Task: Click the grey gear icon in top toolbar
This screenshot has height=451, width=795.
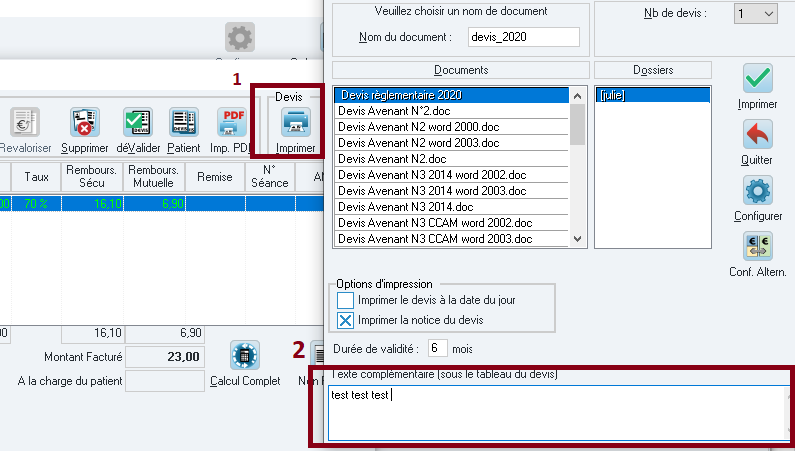Action: click(240, 37)
